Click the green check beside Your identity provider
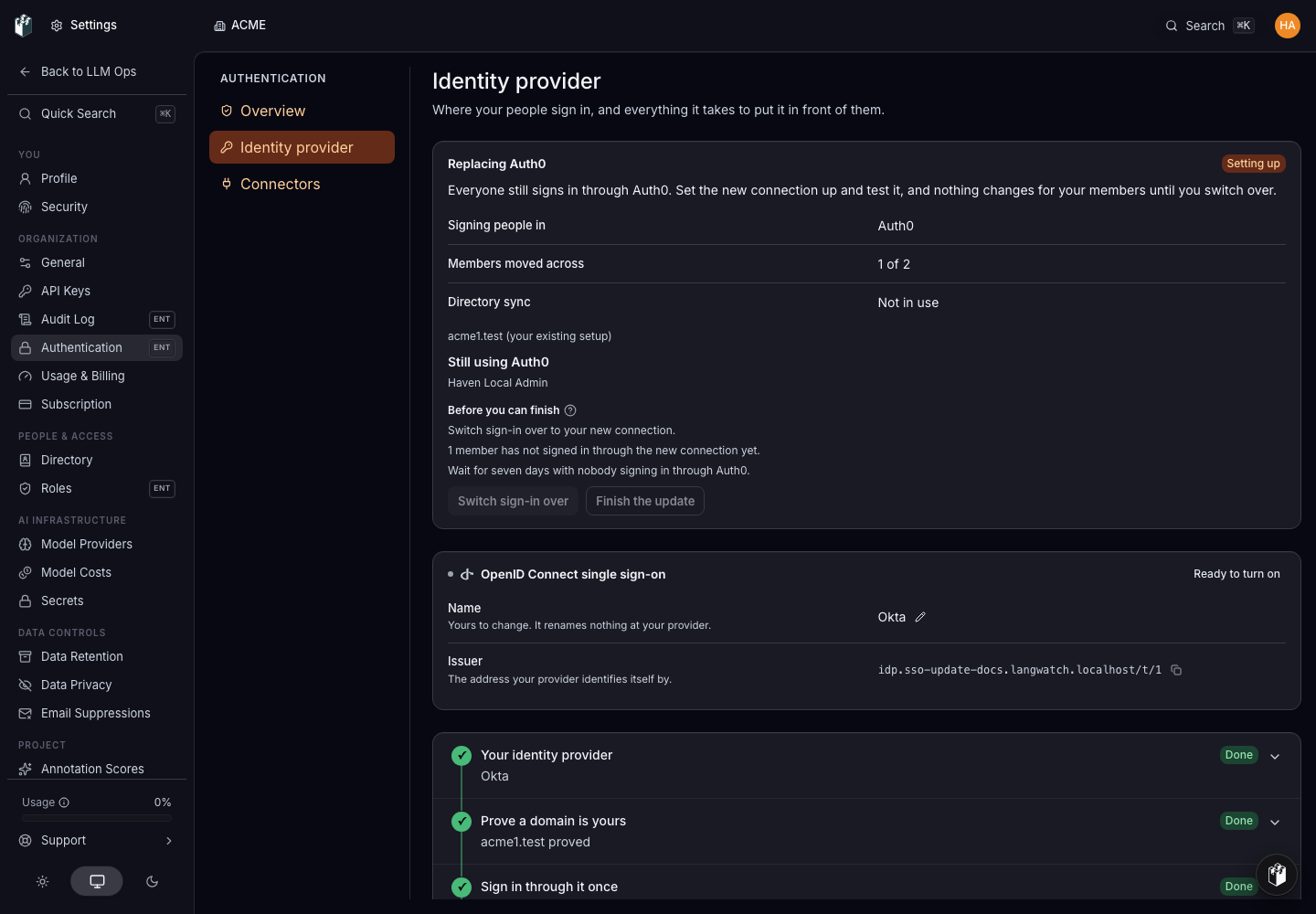 tap(462, 756)
